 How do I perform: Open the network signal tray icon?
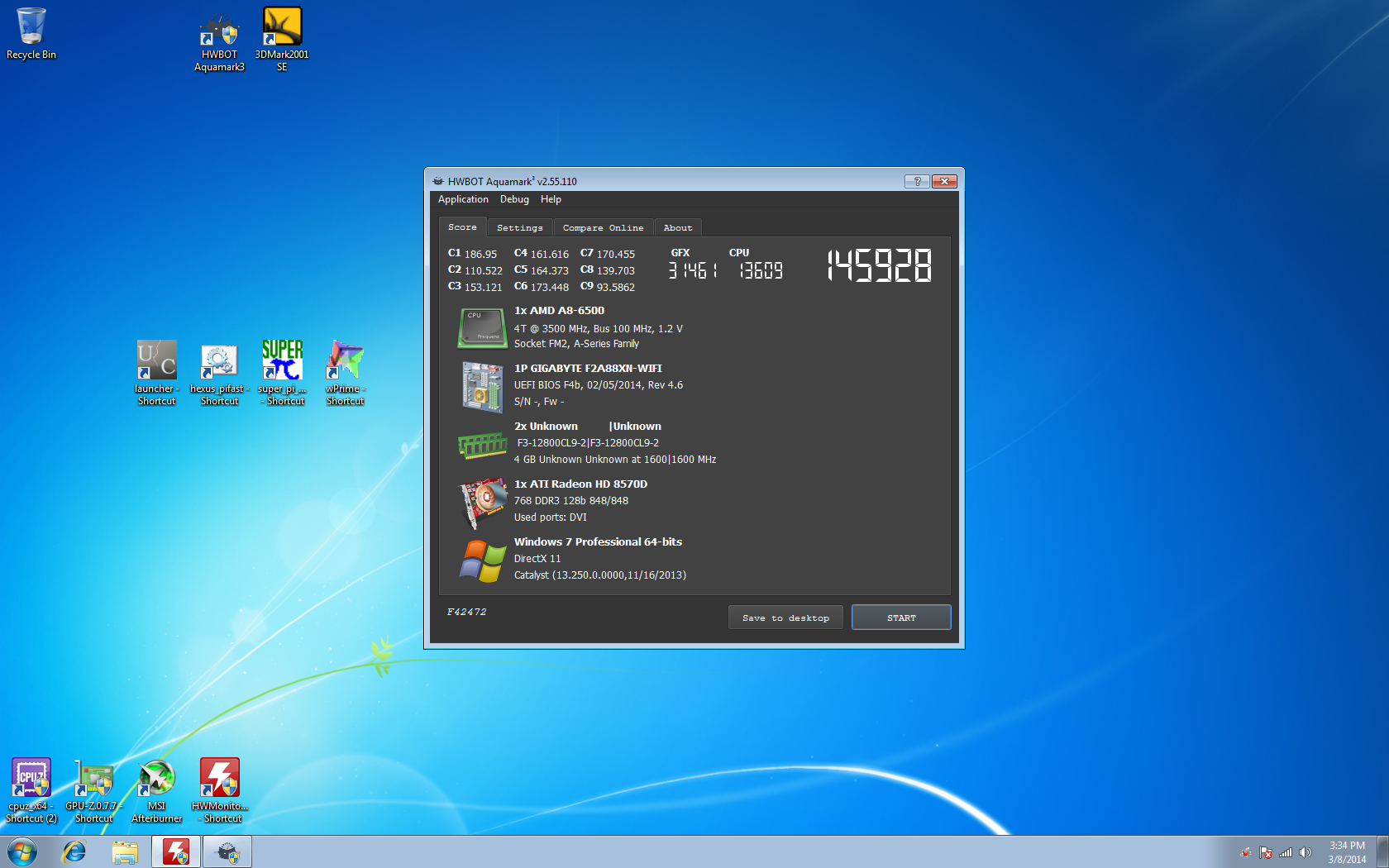click(1286, 852)
